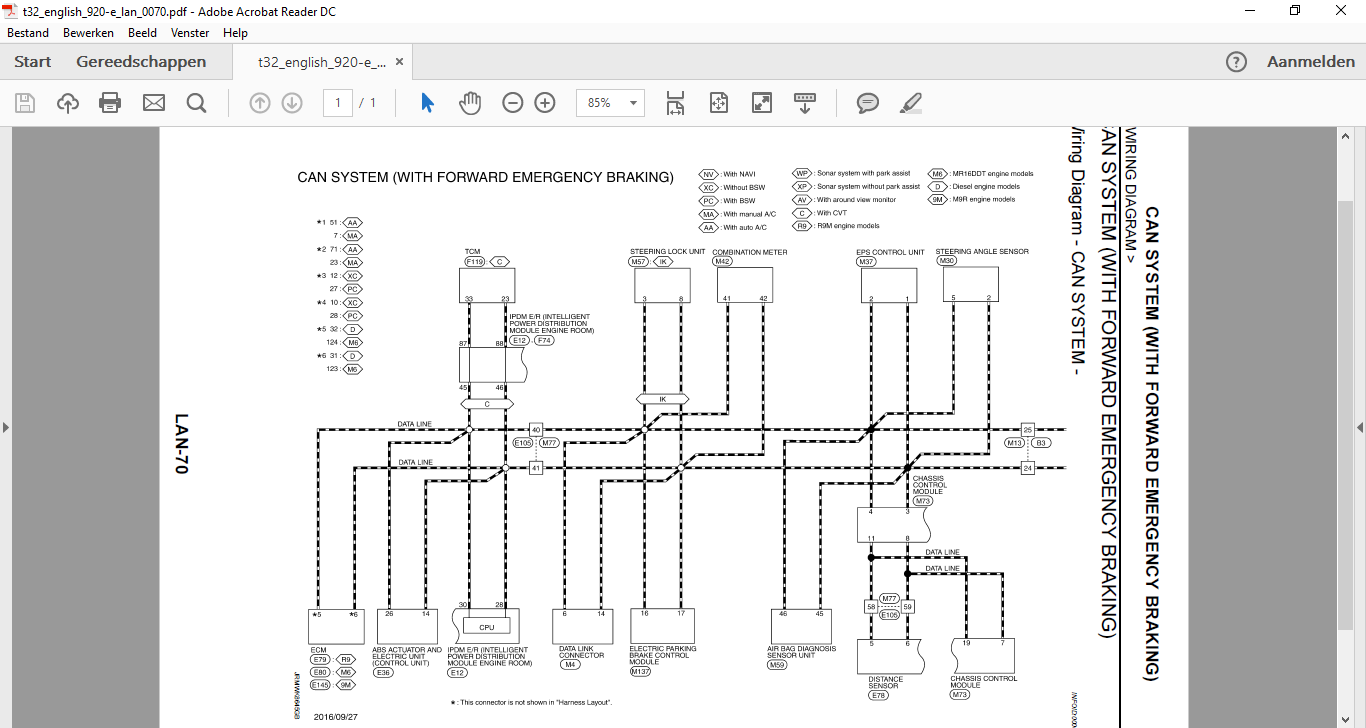Click the send by email envelope icon
Screen dimensions: 1366x728
[153, 103]
